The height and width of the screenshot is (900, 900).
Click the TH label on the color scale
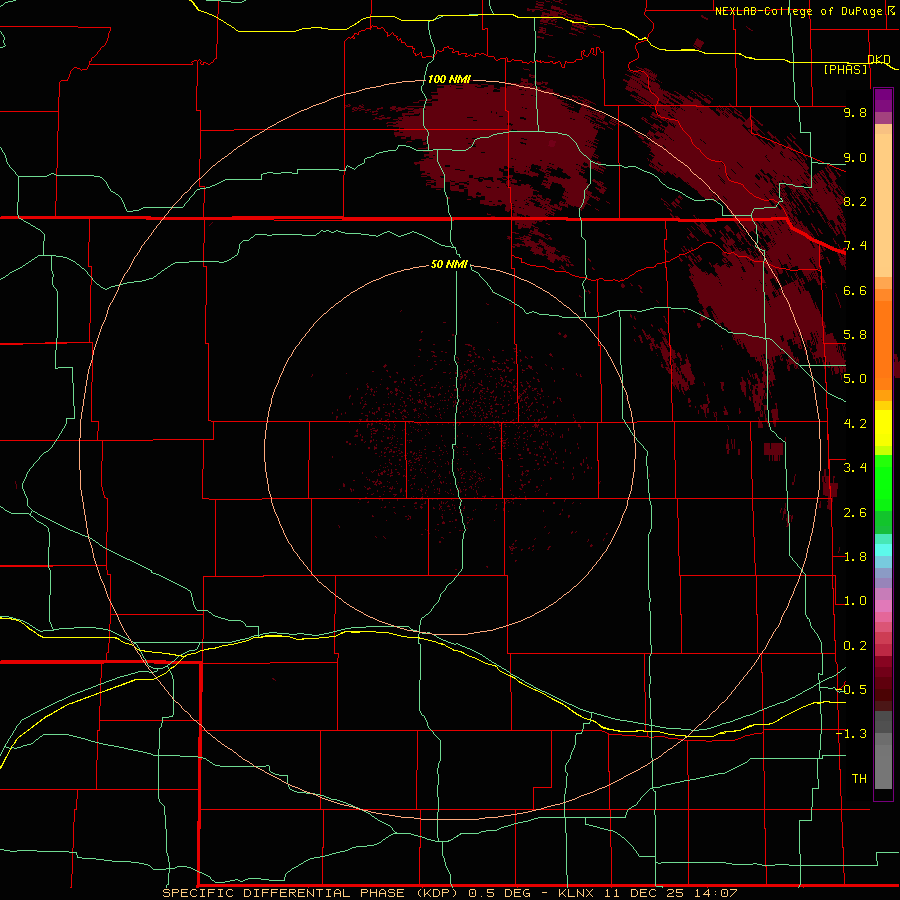point(859,779)
